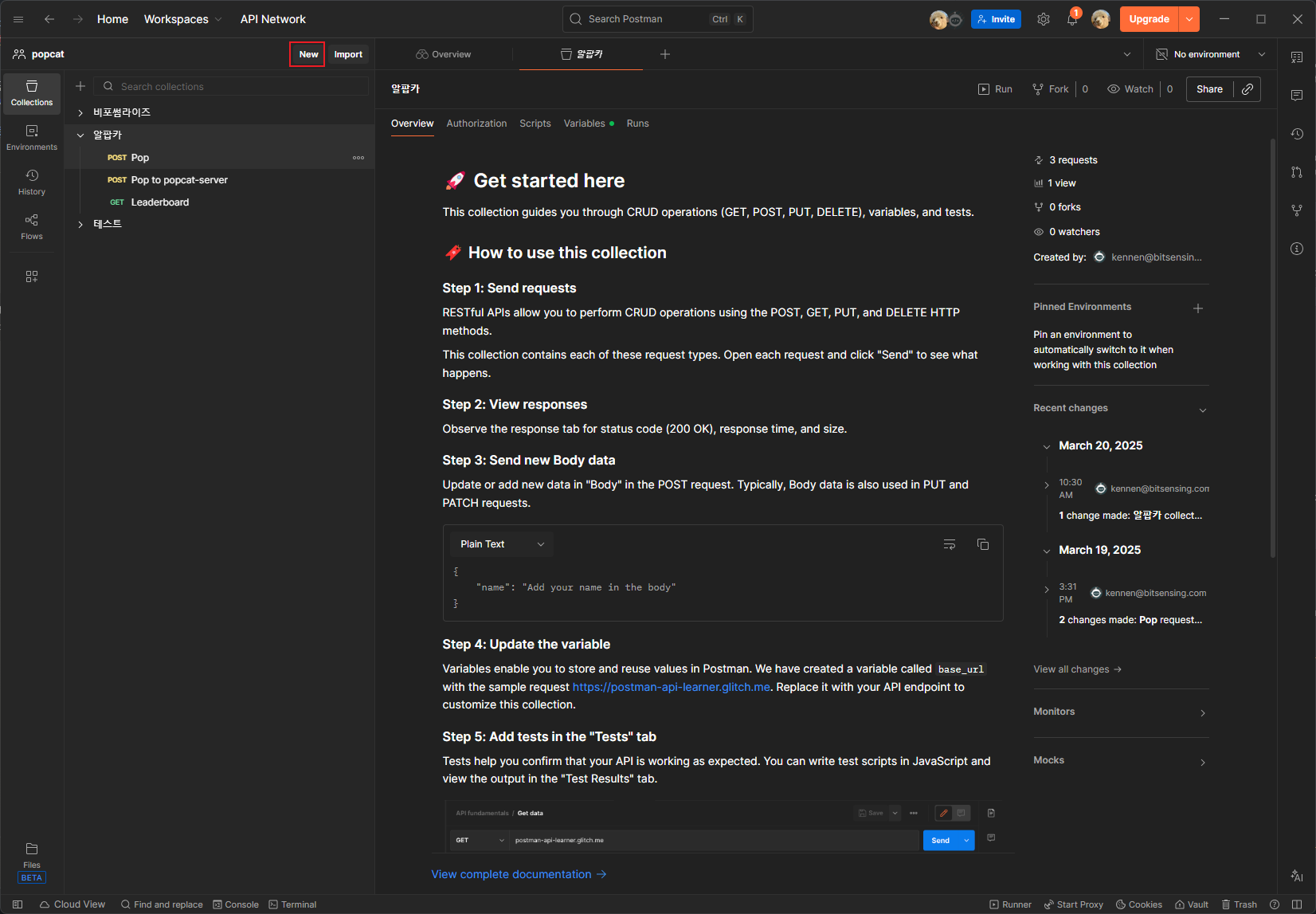
Task: Collapse the March 19, 2025 changes
Action: pyautogui.click(x=1047, y=551)
